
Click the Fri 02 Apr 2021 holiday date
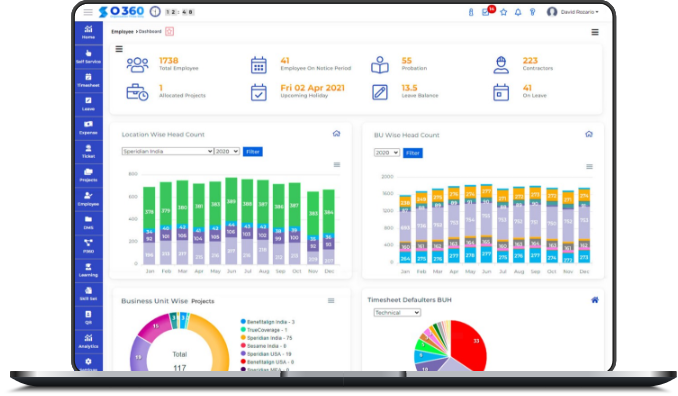pos(313,88)
